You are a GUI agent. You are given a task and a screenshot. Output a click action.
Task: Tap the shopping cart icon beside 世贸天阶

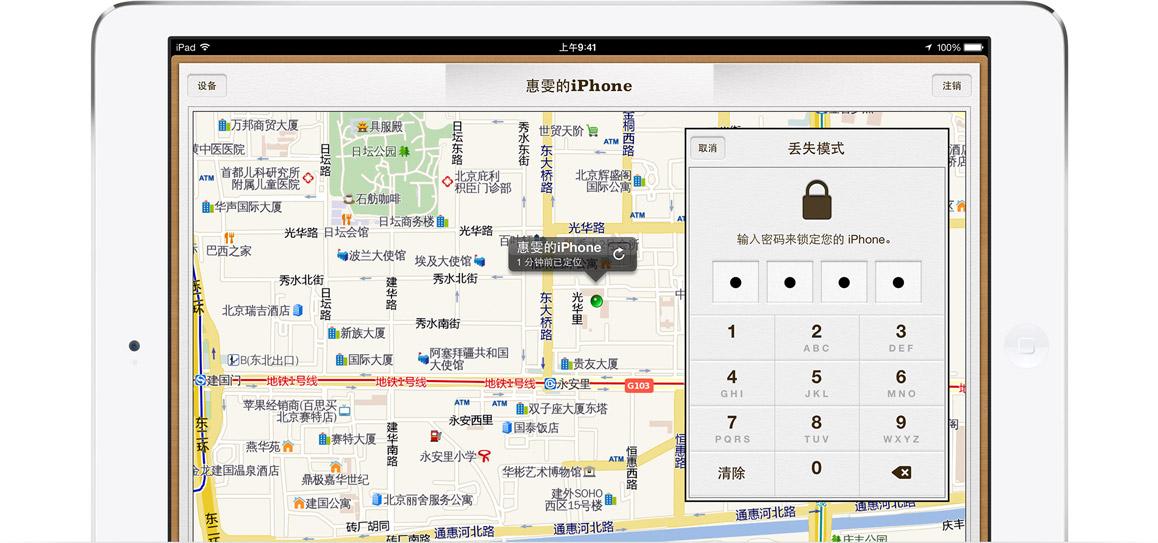(592, 131)
